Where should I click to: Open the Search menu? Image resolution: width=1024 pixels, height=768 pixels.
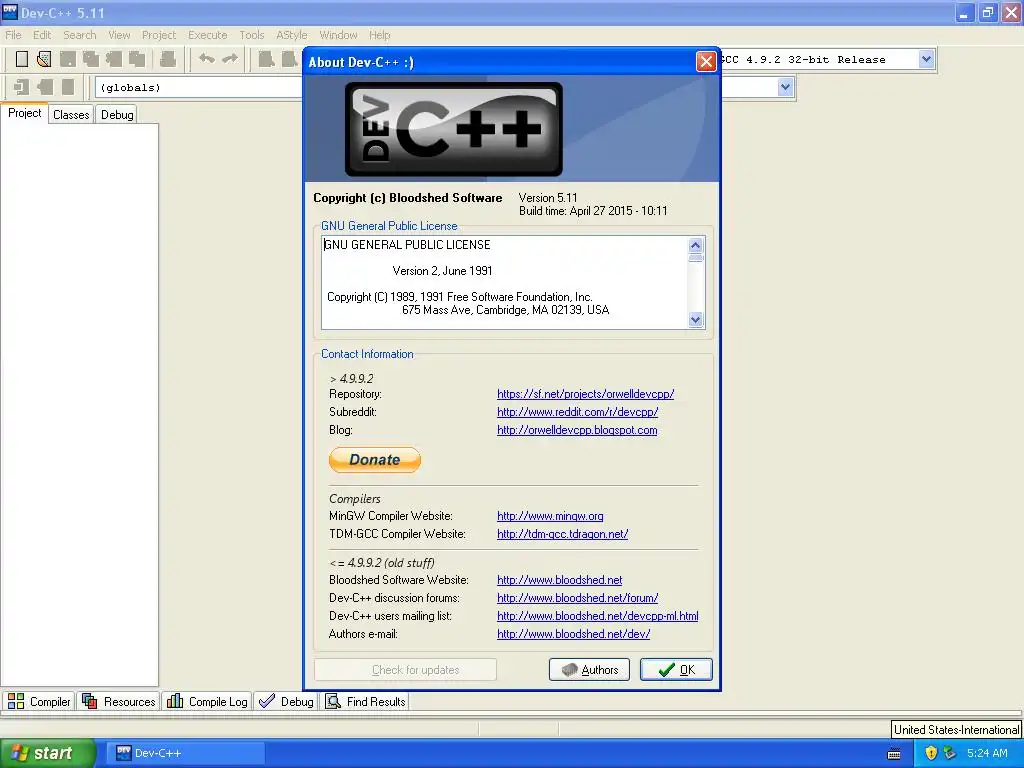click(x=80, y=35)
